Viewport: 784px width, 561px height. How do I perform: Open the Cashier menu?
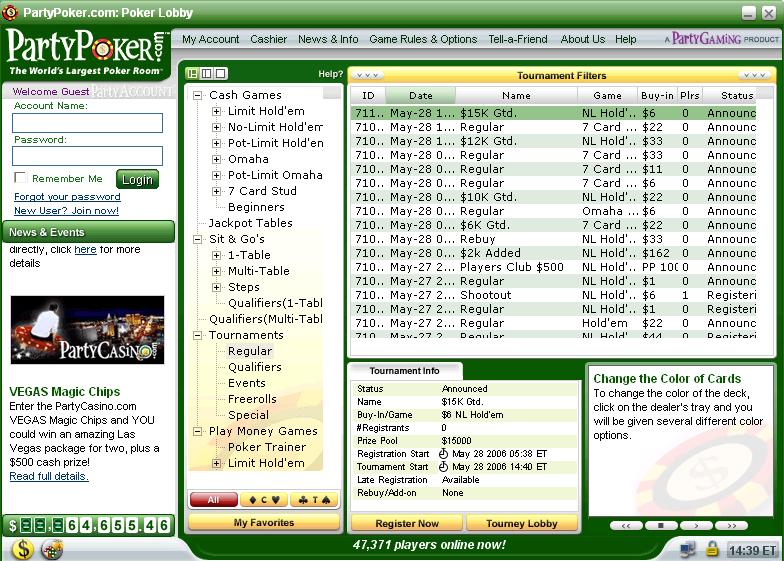(268, 39)
